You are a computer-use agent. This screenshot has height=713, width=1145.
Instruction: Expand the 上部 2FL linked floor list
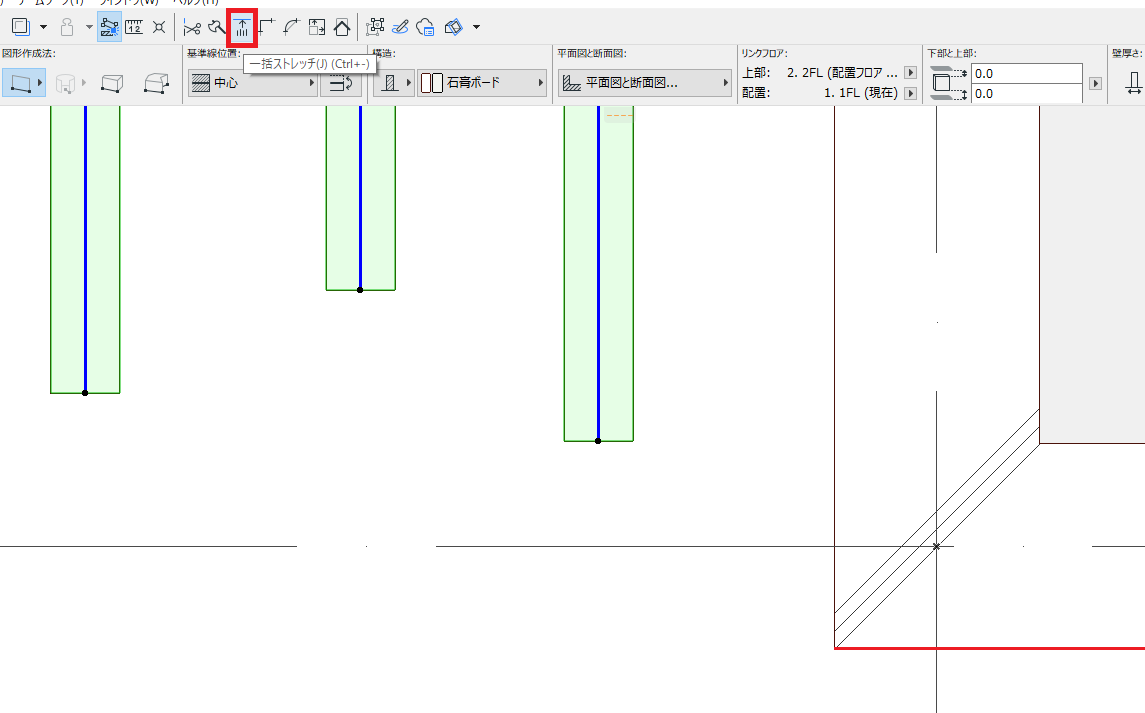click(x=910, y=72)
